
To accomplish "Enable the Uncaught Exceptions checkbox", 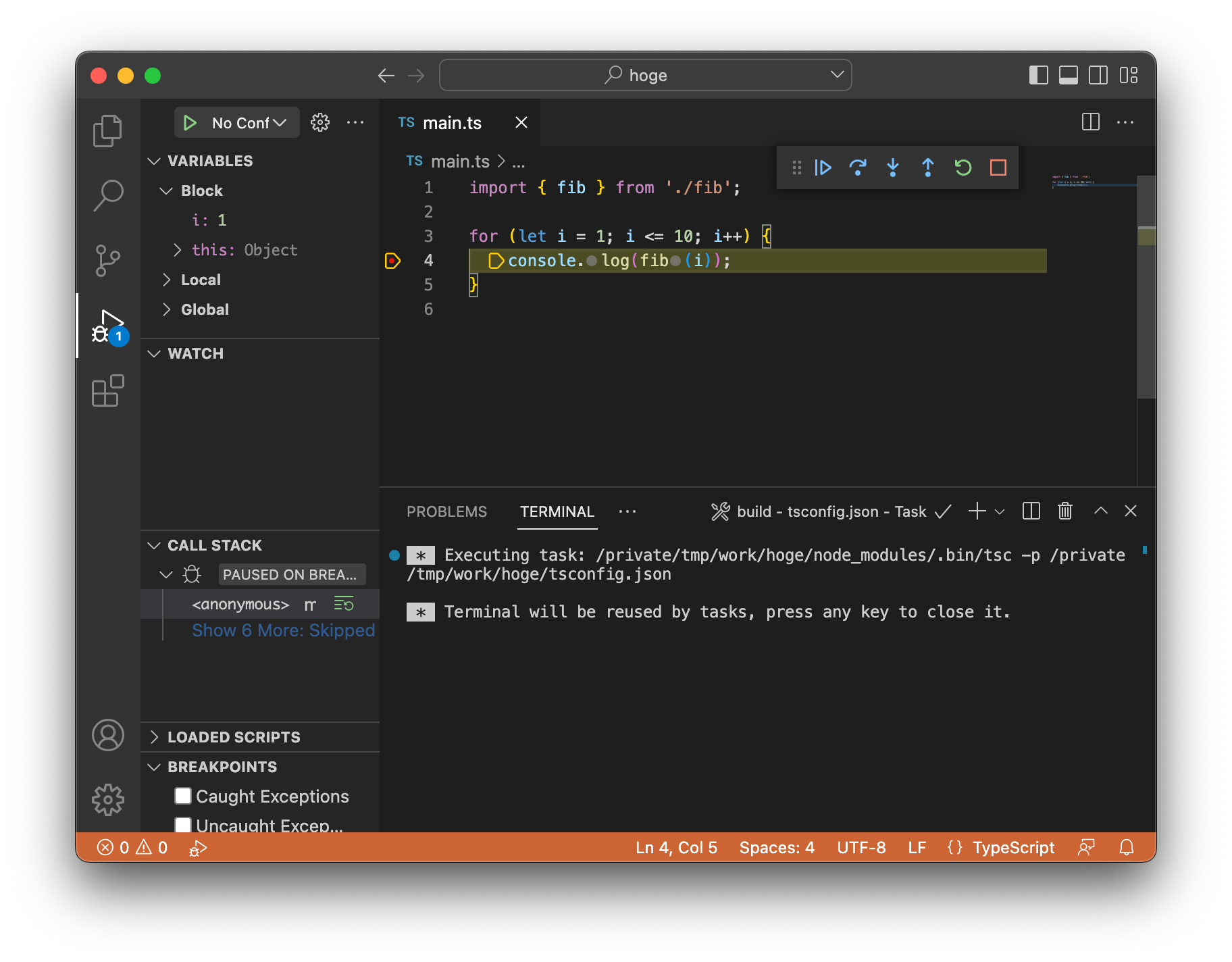I will pyautogui.click(x=183, y=824).
